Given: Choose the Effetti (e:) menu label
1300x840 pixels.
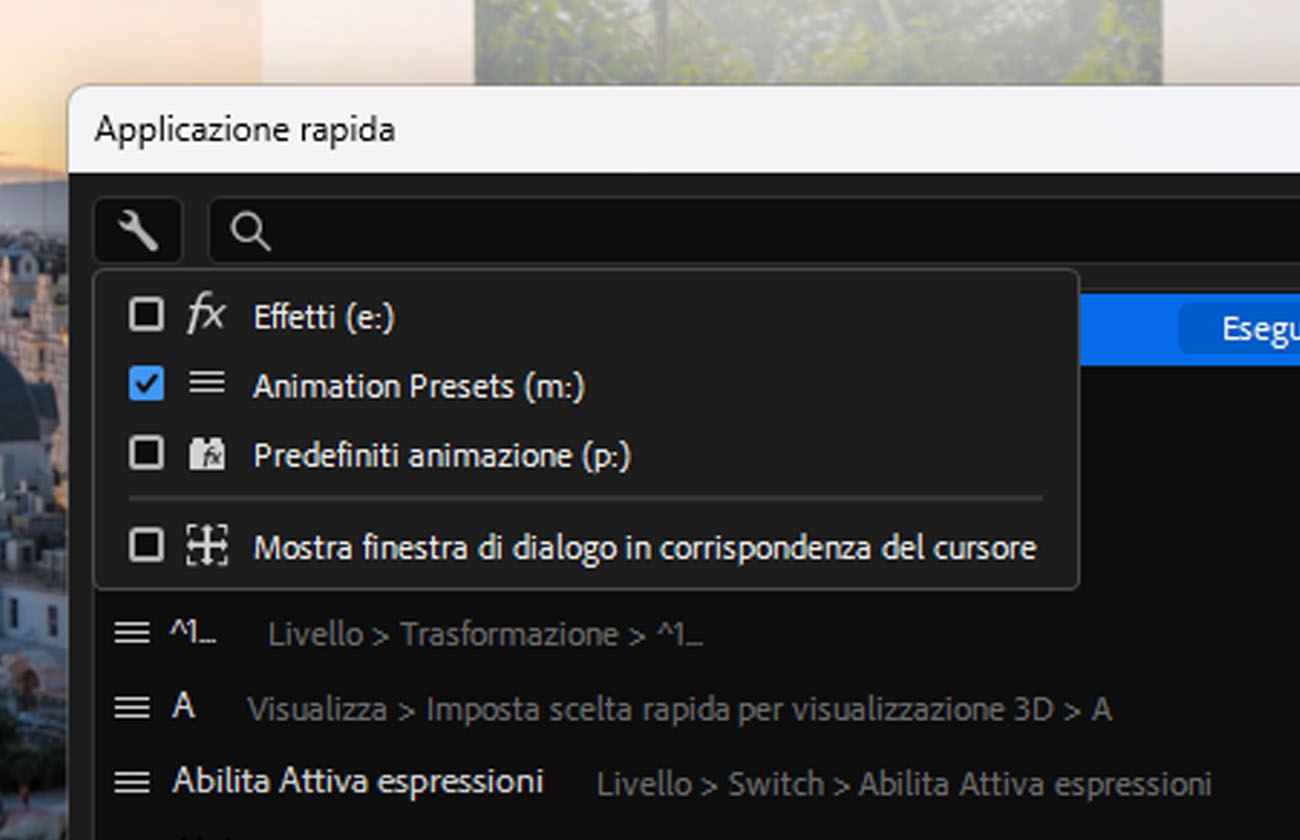Looking at the screenshot, I should [324, 317].
